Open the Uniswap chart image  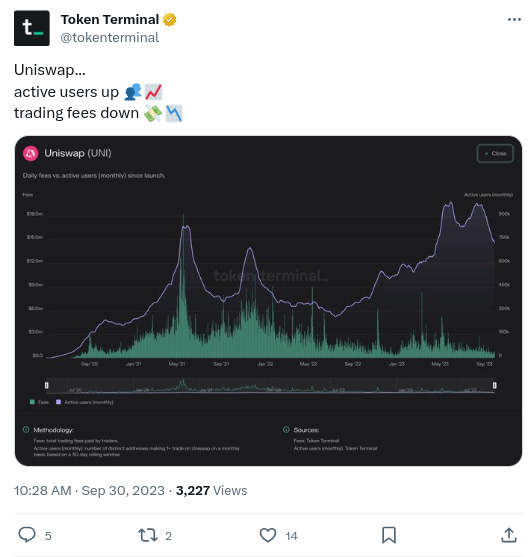[x=268, y=301]
